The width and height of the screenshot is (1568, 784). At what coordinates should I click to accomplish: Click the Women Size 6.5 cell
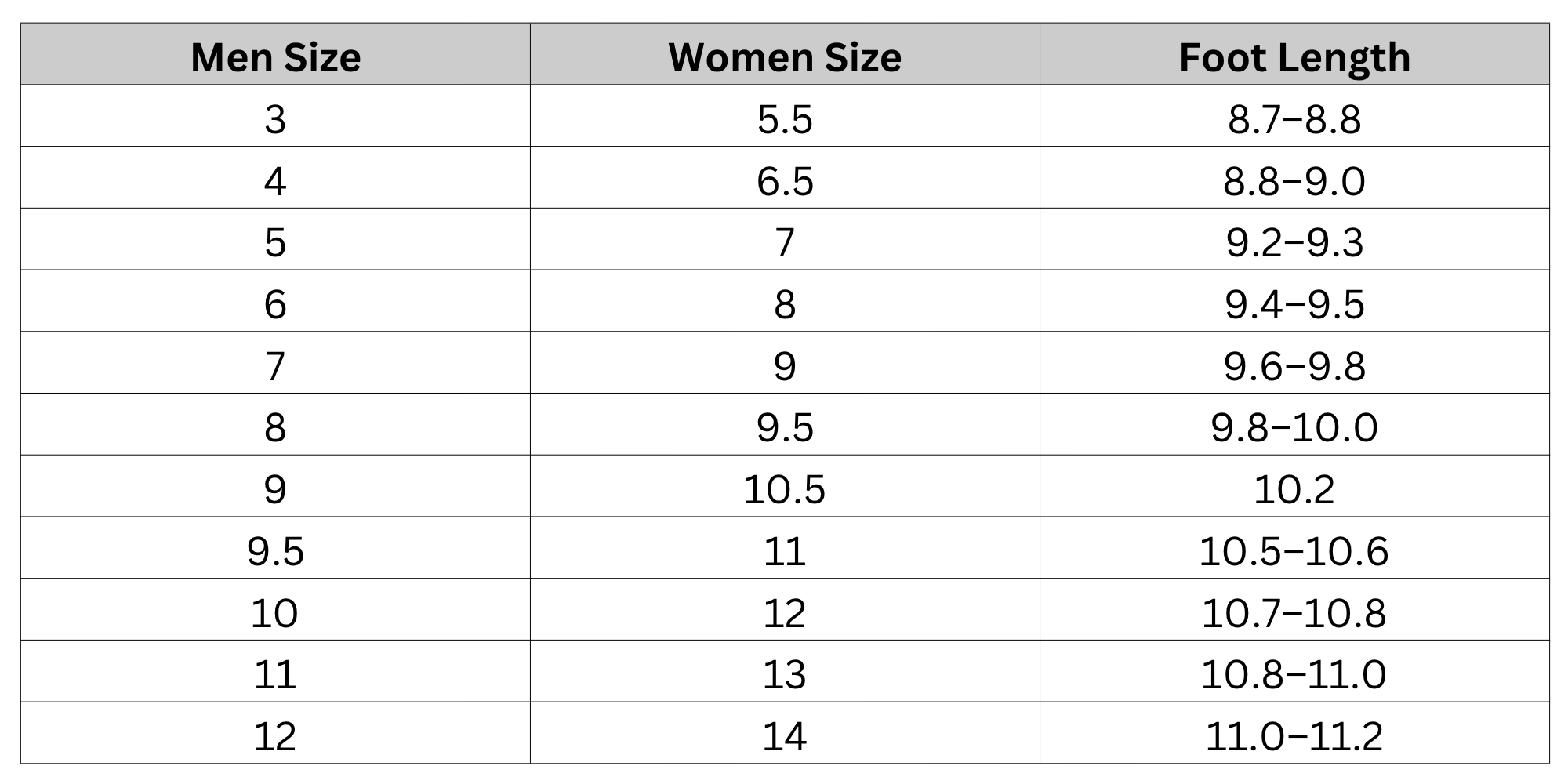point(785,177)
